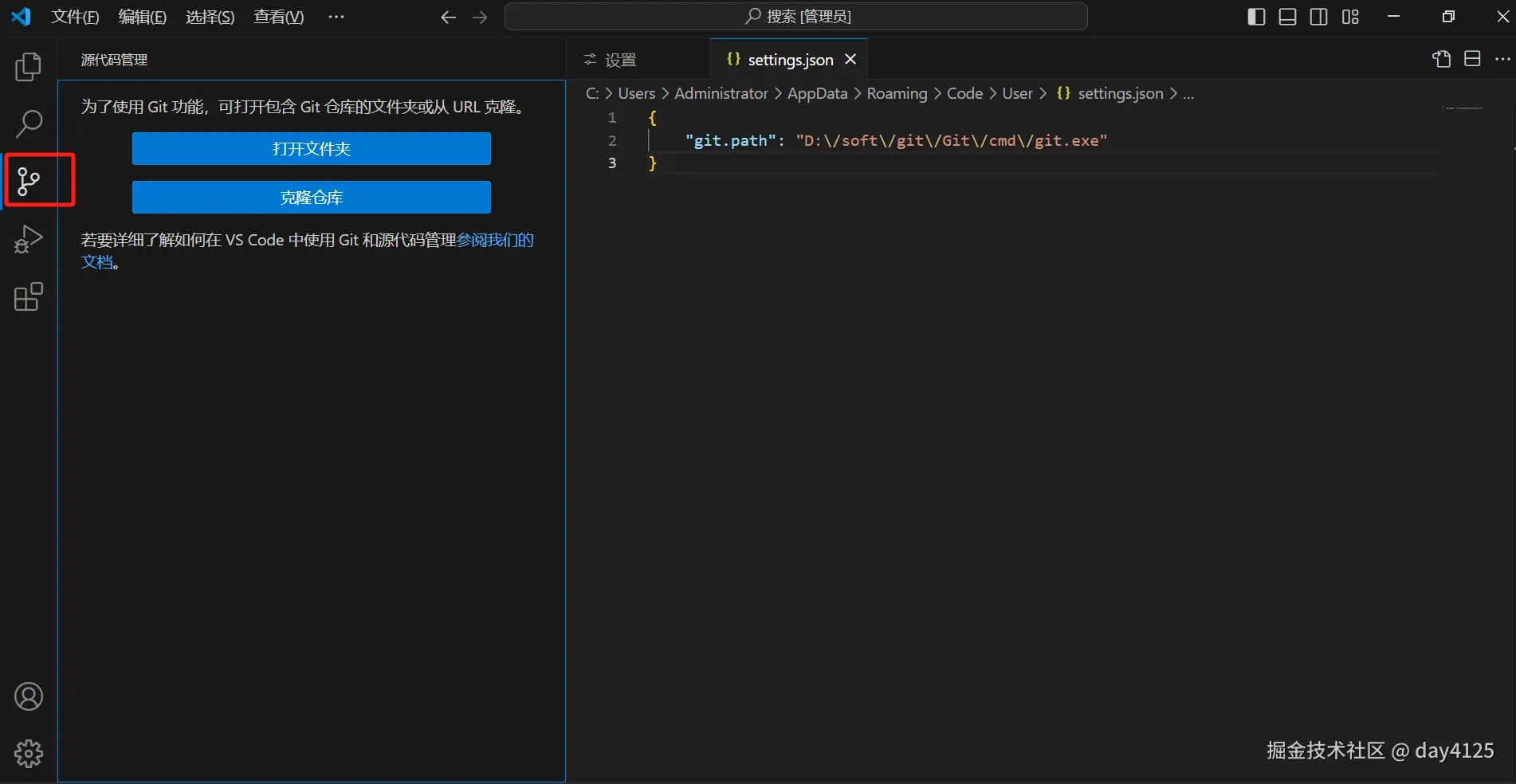The width and height of the screenshot is (1516, 784).
Task: Click the Accounts icon
Action: tap(29, 697)
